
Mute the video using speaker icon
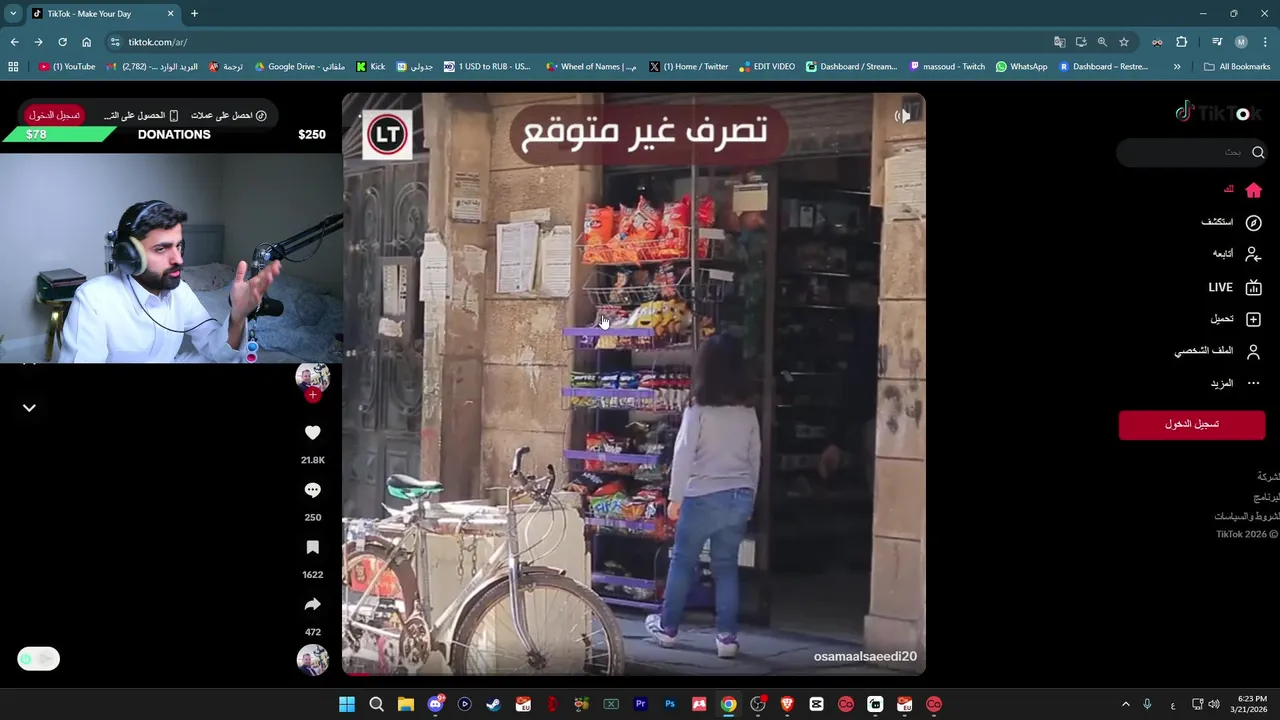(x=902, y=116)
